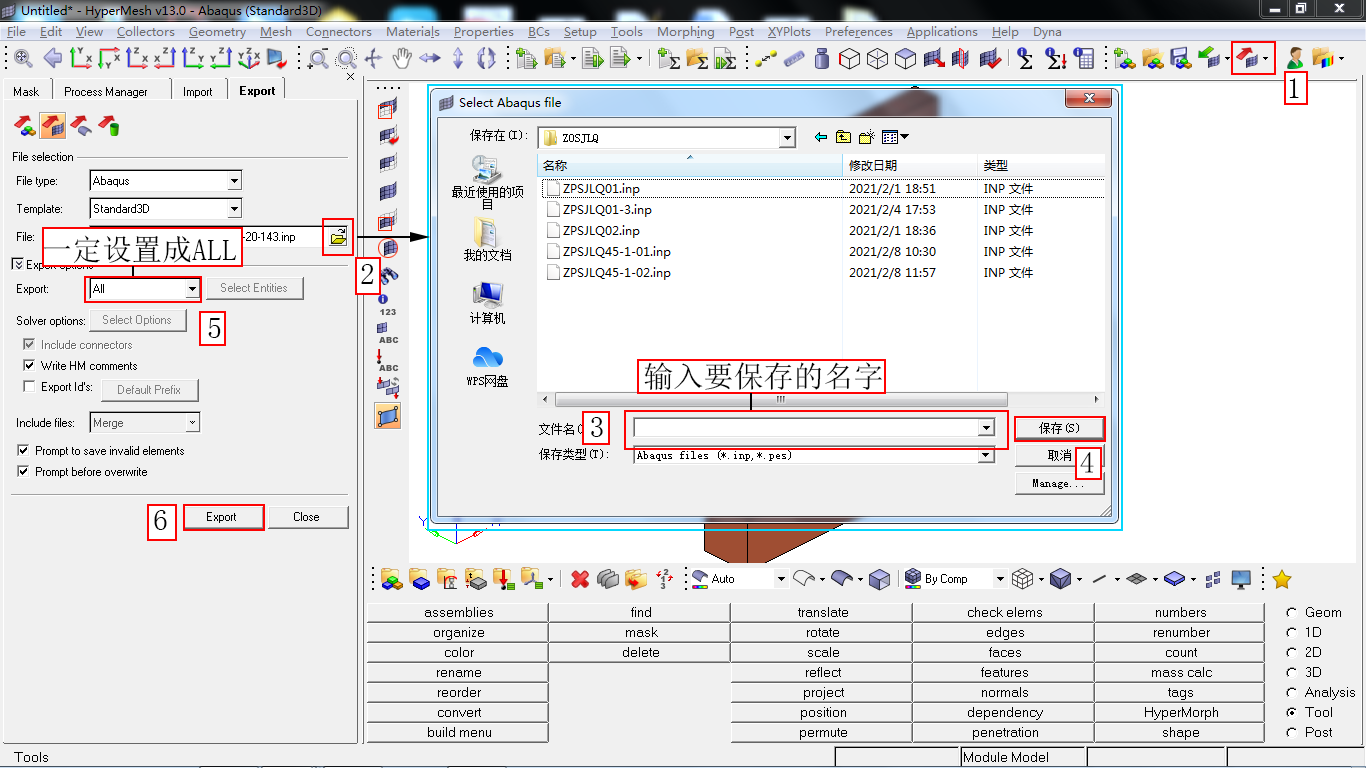The image size is (1366, 768).
Task: Click the Import Solver Deck toolbar icon
Action: point(1208,58)
